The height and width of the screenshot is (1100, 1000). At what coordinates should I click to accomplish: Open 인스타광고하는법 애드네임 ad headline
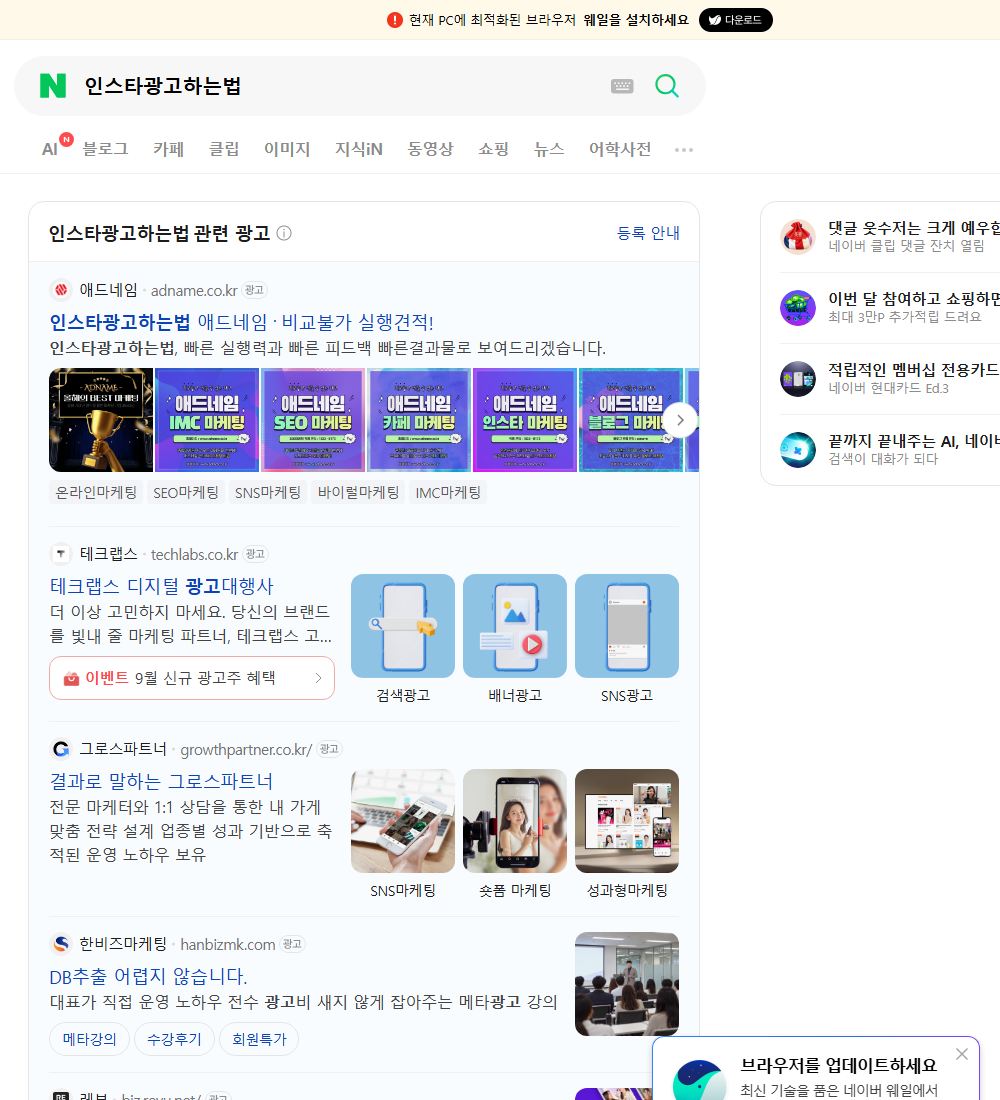tap(241, 322)
